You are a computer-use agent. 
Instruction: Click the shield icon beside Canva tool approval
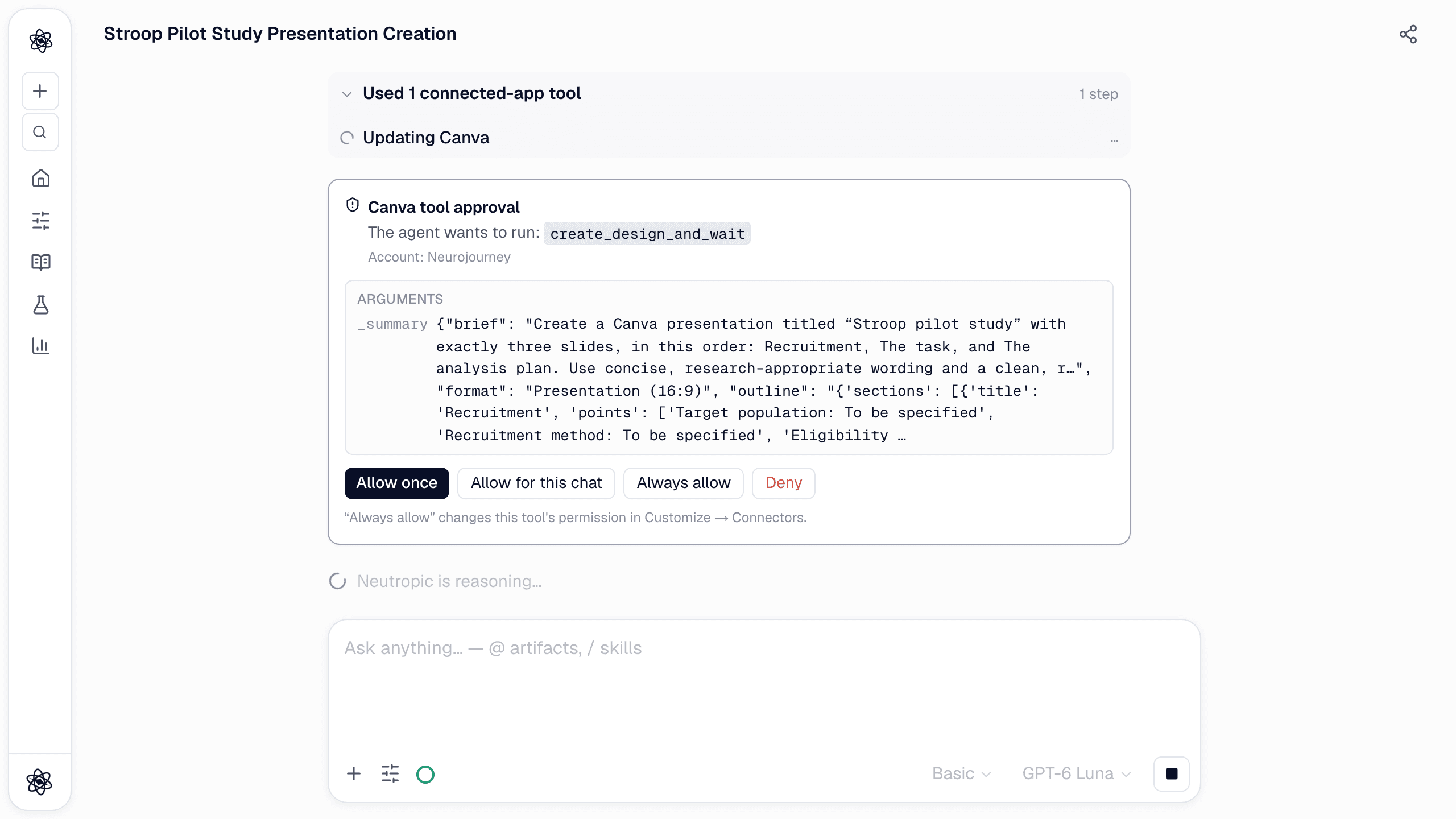(353, 205)
